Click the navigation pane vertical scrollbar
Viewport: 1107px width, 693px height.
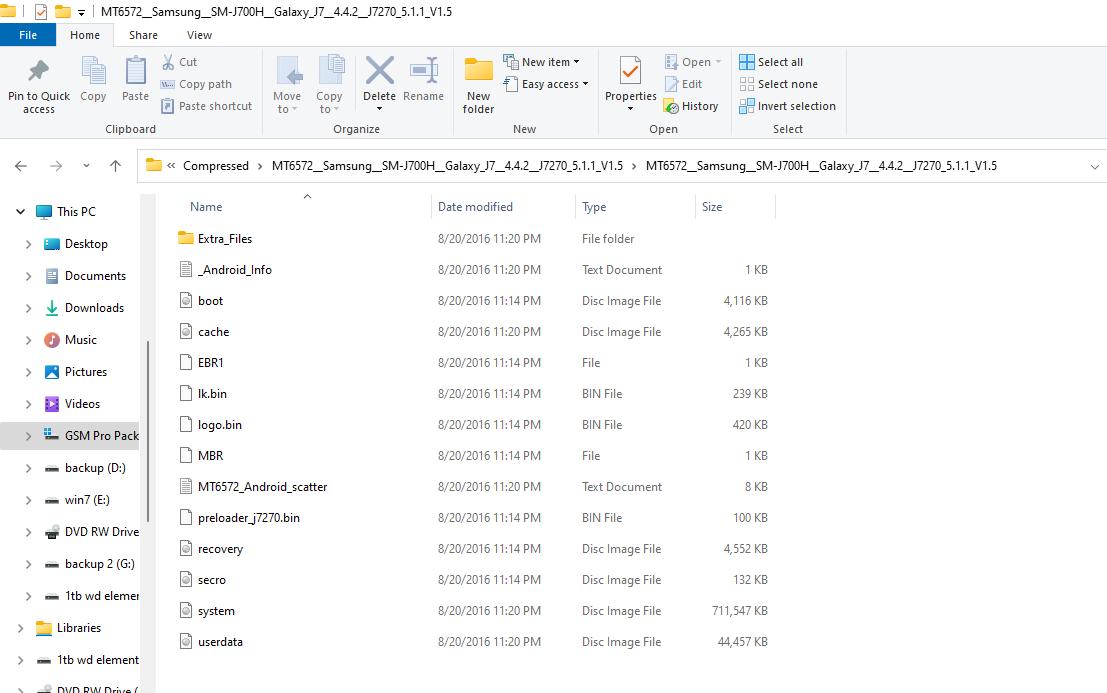(x=148, y=432)
